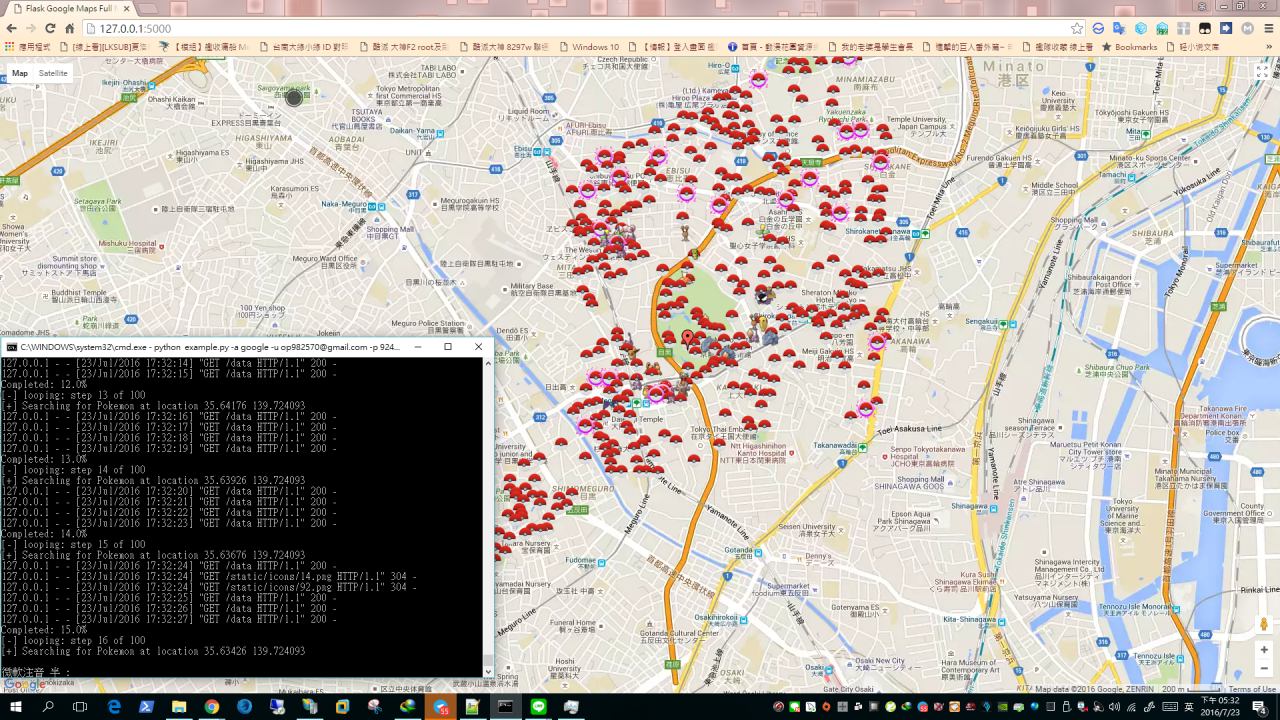This screenshot has height=720, width=1280.
Task: Open the cmd.exe window system menu icon
Action: pyautogui.click(x=11, y=347)
